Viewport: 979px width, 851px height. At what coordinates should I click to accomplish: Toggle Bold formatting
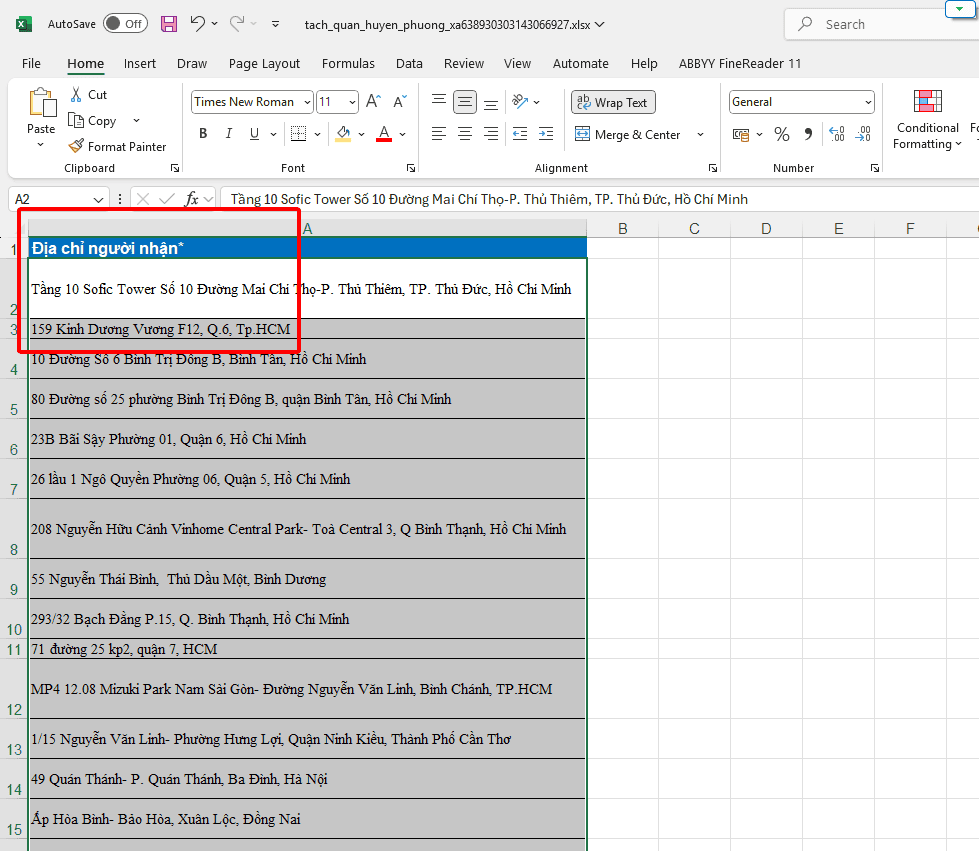203,134
